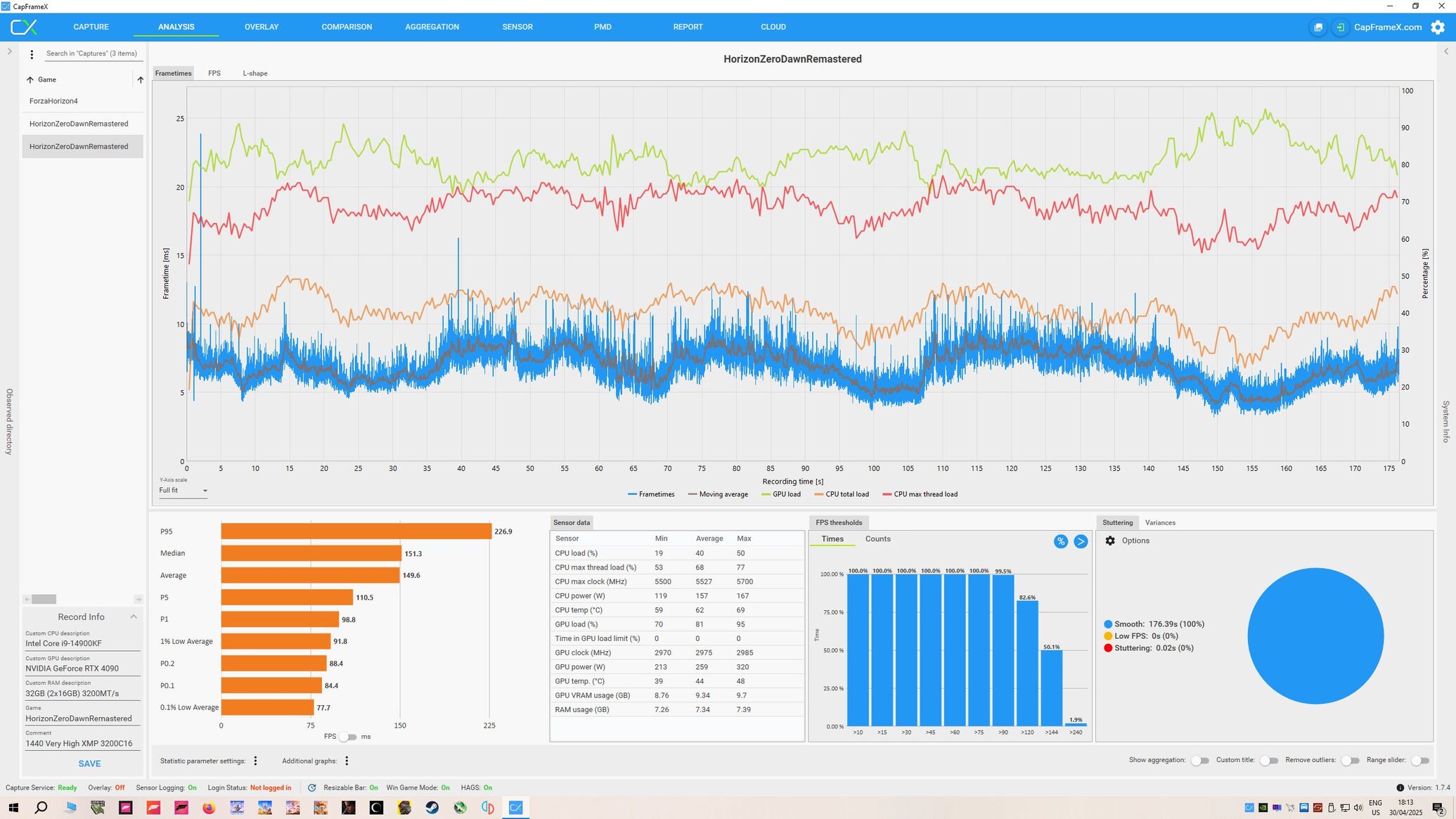Click the screenshot capture icon near CapFrameX.com
This screenshot has height=819, width=1456.
click(1318, 27)
